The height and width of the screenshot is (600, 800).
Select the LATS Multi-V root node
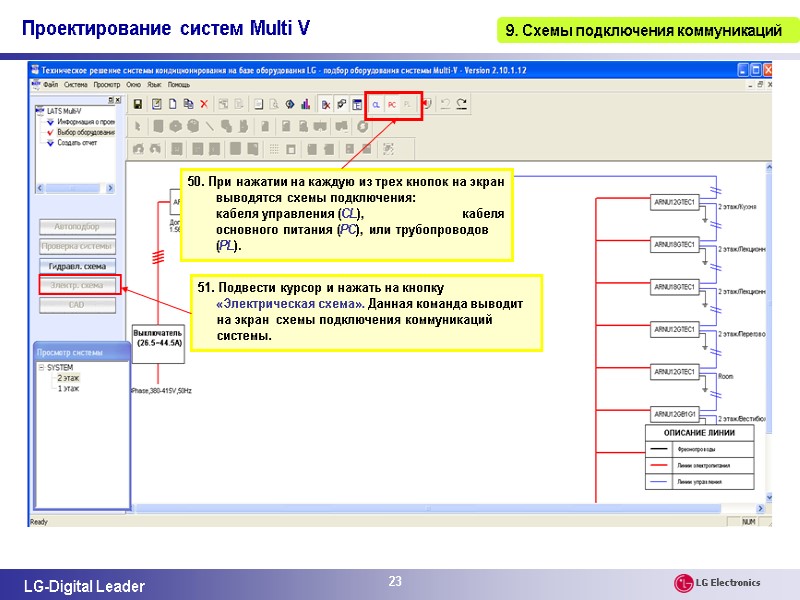coord(64,111)
